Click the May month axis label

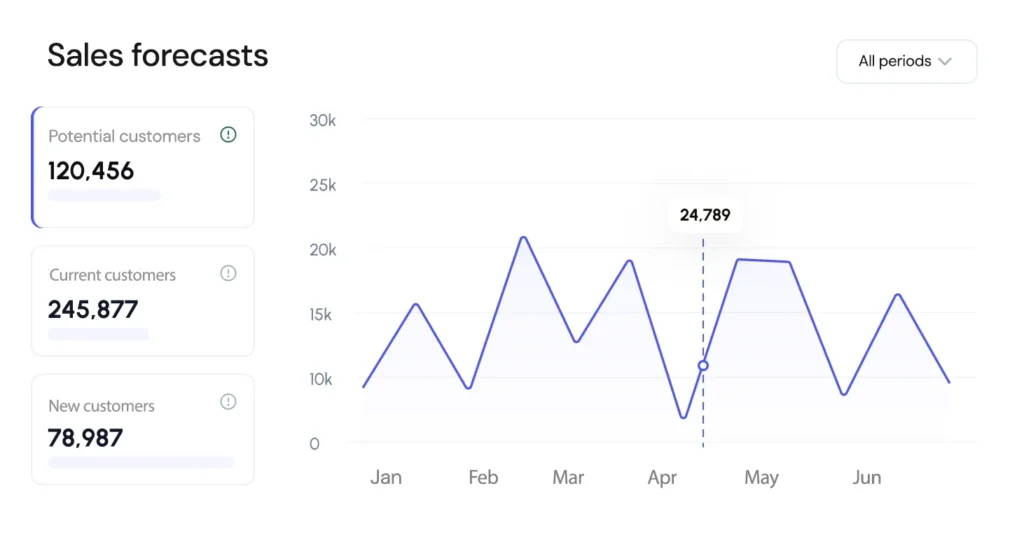(x=761, y=478)
